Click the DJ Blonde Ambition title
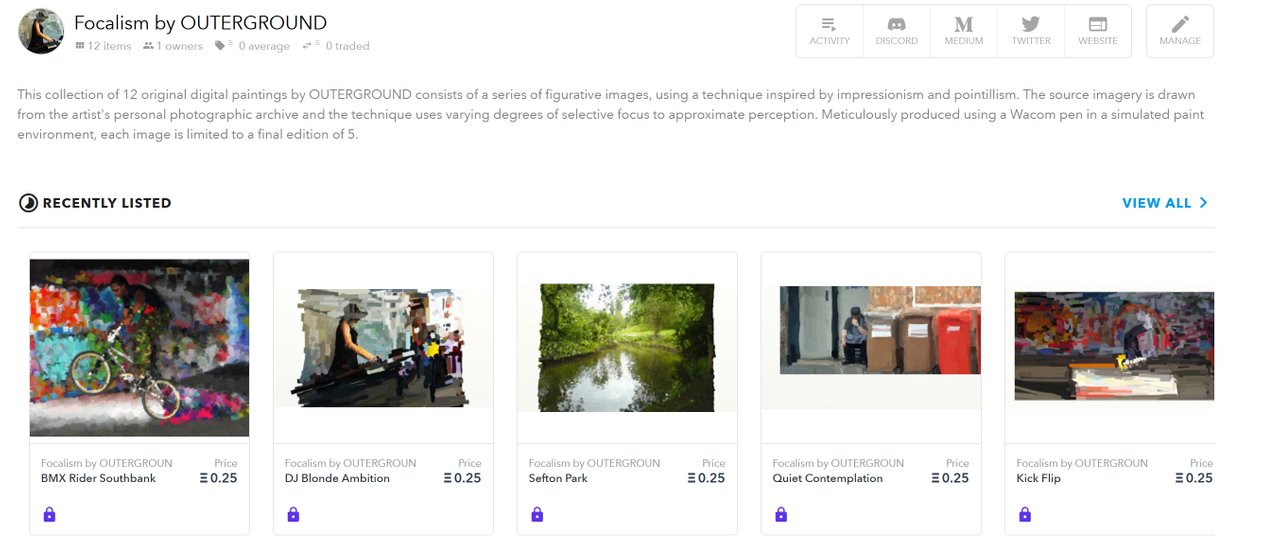The width and height of the screenshot is (1280, 543). point(337,479)
